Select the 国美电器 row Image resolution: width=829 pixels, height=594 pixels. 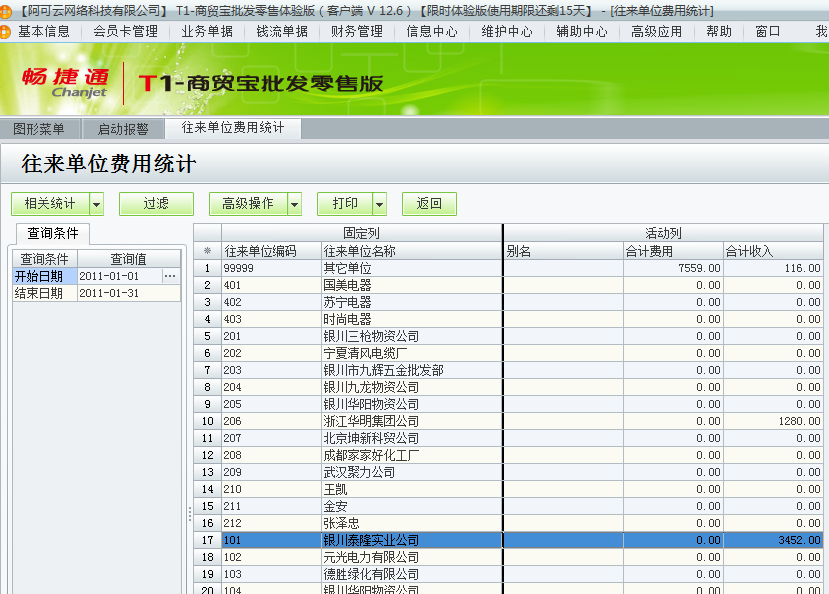[509, 285]
